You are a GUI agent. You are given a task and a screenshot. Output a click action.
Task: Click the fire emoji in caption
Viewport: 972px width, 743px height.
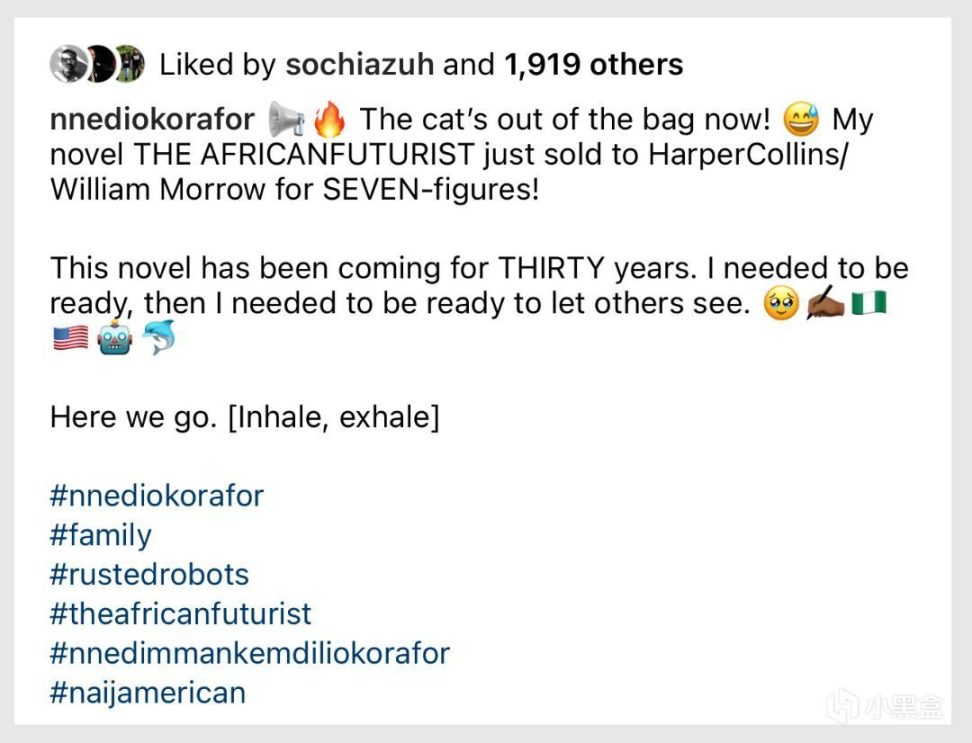coord(329,119)
